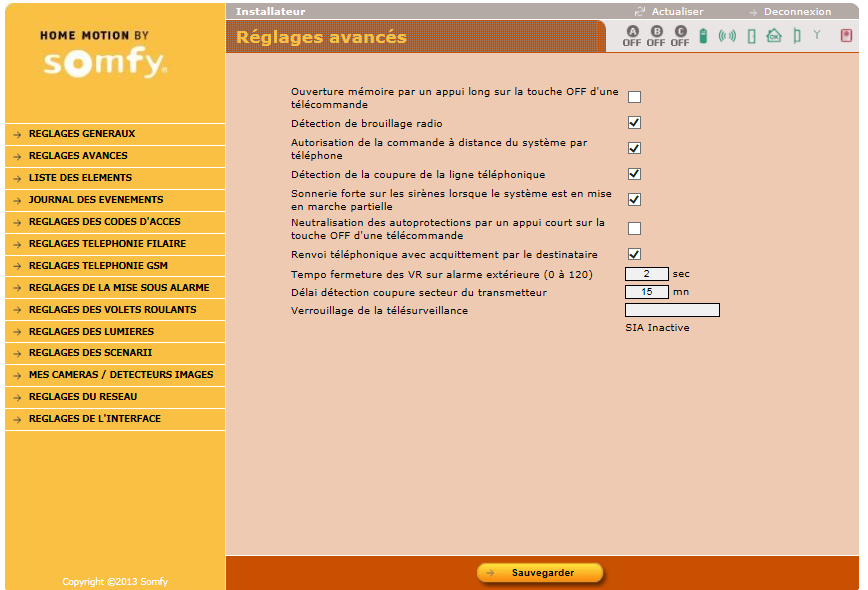This screenshot has height=590, width=868.
Task: Click the radio signal waves icon
Action: pos(727,37)
